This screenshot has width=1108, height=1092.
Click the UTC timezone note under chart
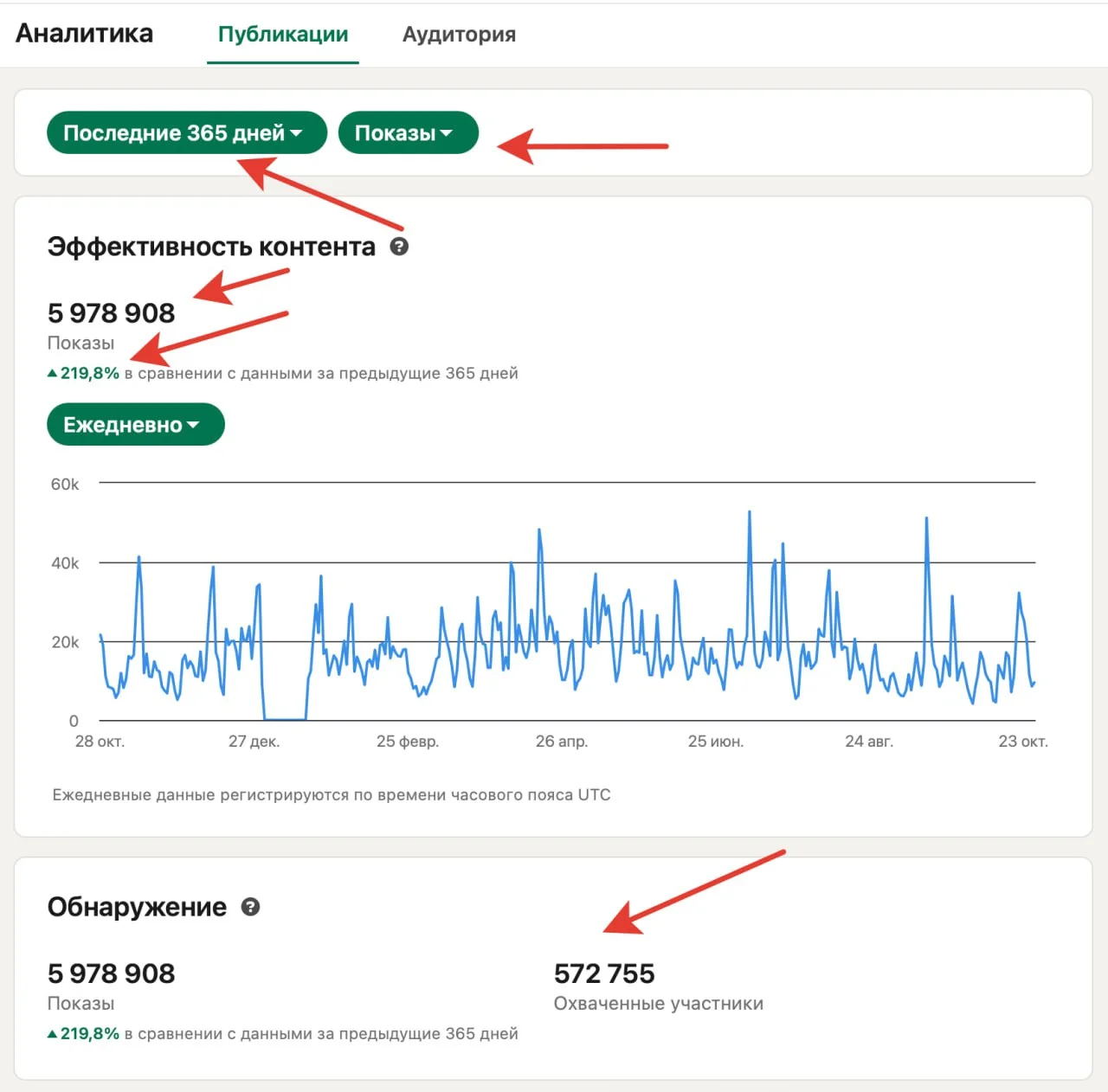[332, 794]
